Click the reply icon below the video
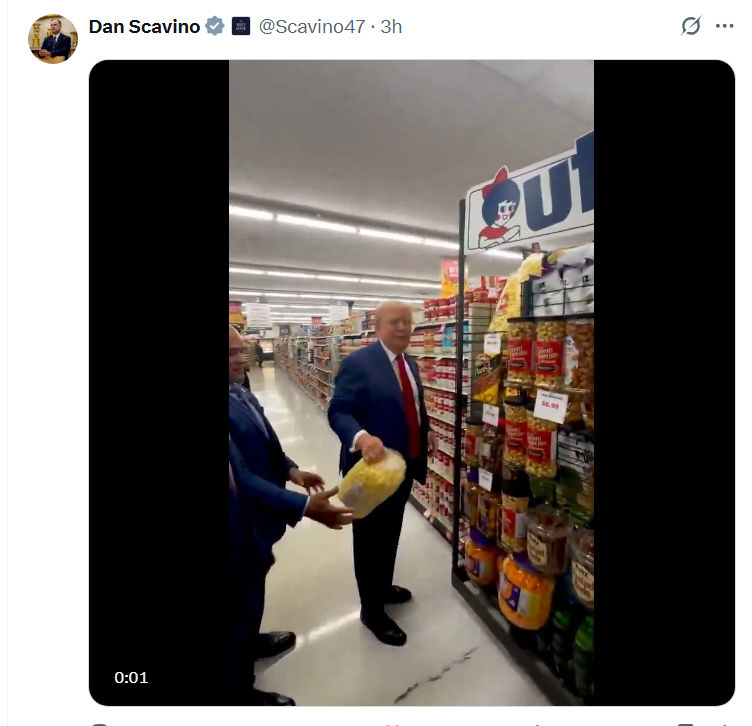The image size is (752, 726). click(98, 724)
